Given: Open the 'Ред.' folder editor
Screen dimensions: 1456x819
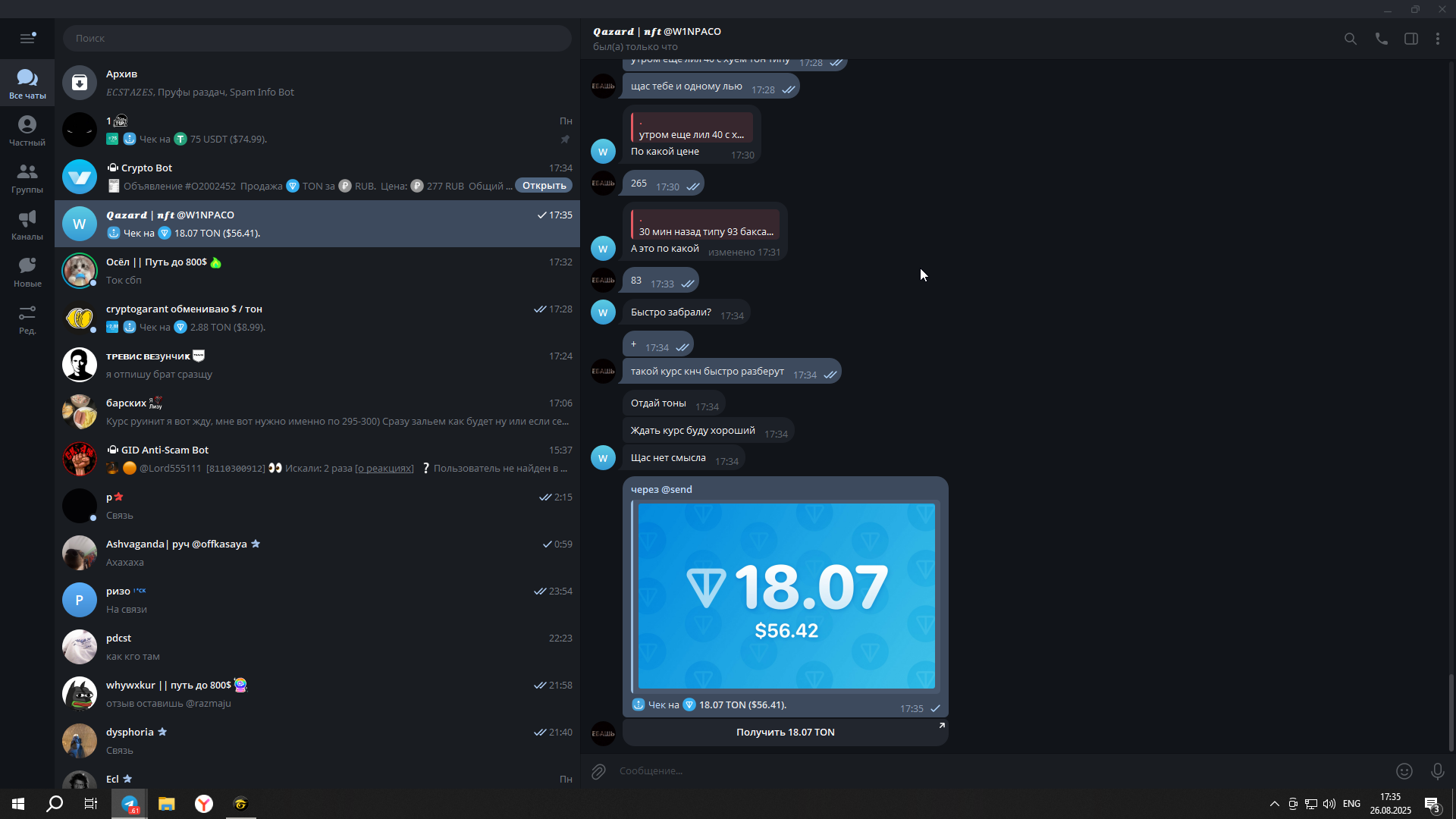Looking at the screenshot, I should pos(27,318).
